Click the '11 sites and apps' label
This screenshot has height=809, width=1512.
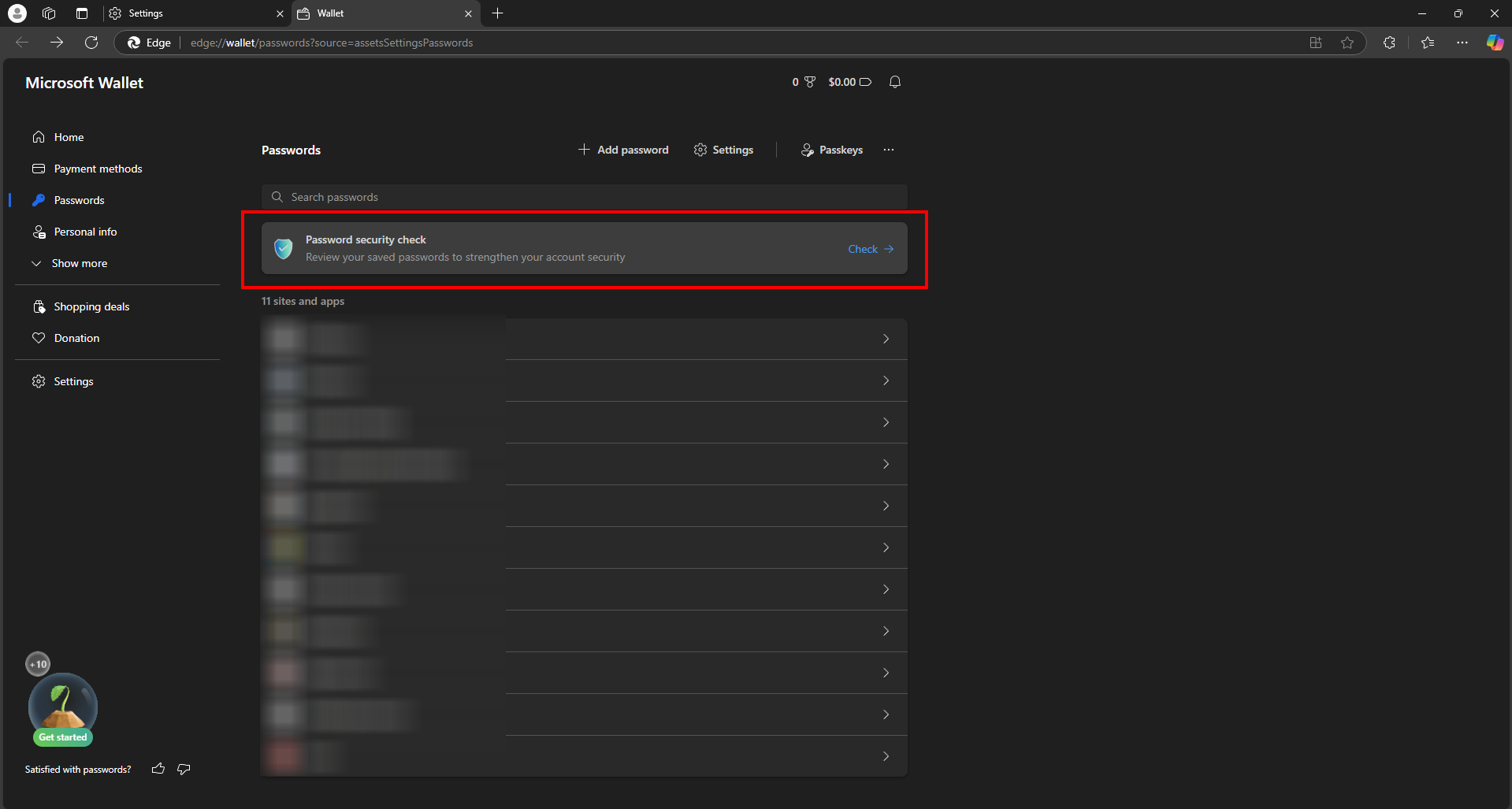coord(303,301)
